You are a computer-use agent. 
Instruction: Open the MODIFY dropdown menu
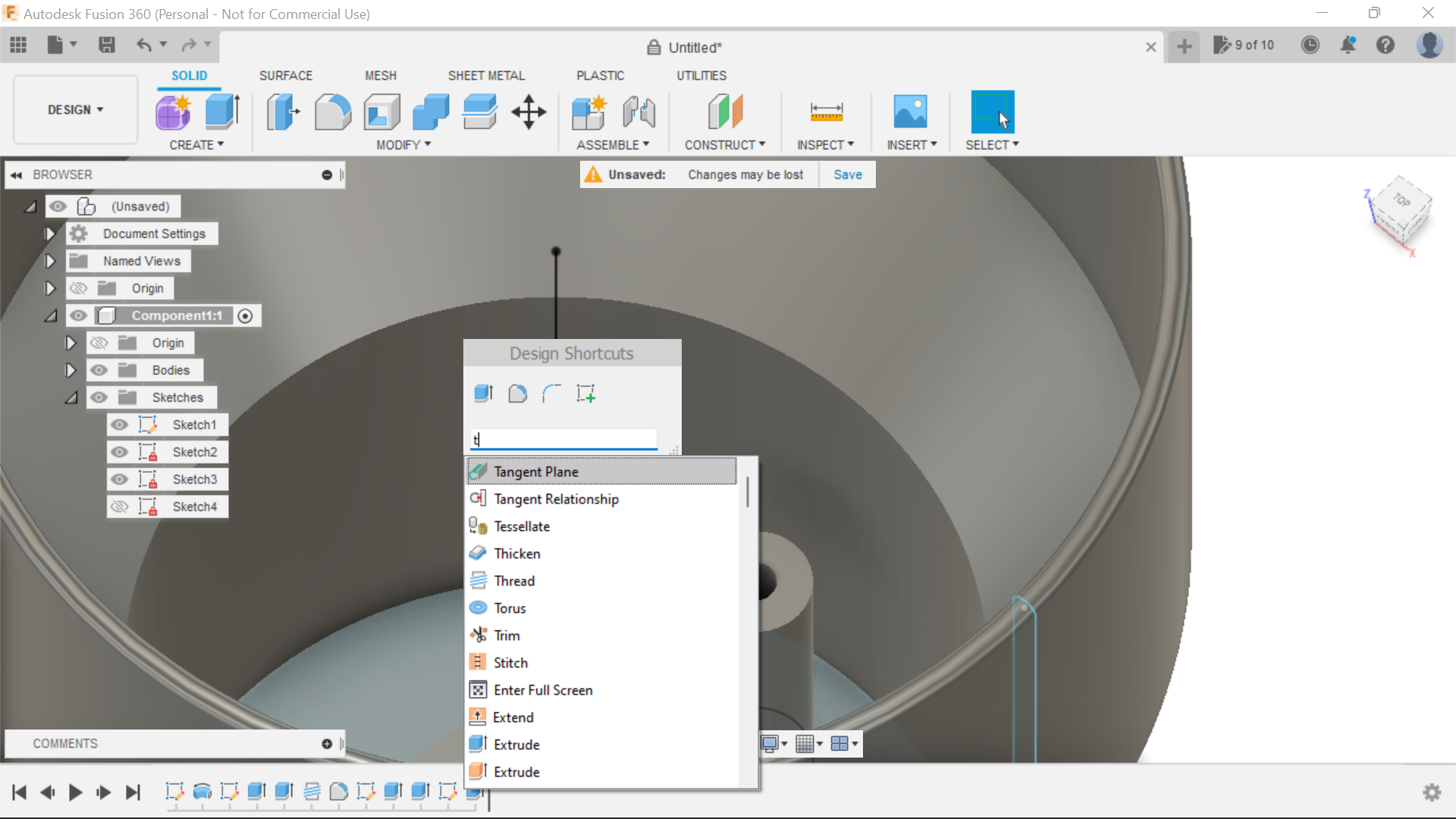(403, 145)
